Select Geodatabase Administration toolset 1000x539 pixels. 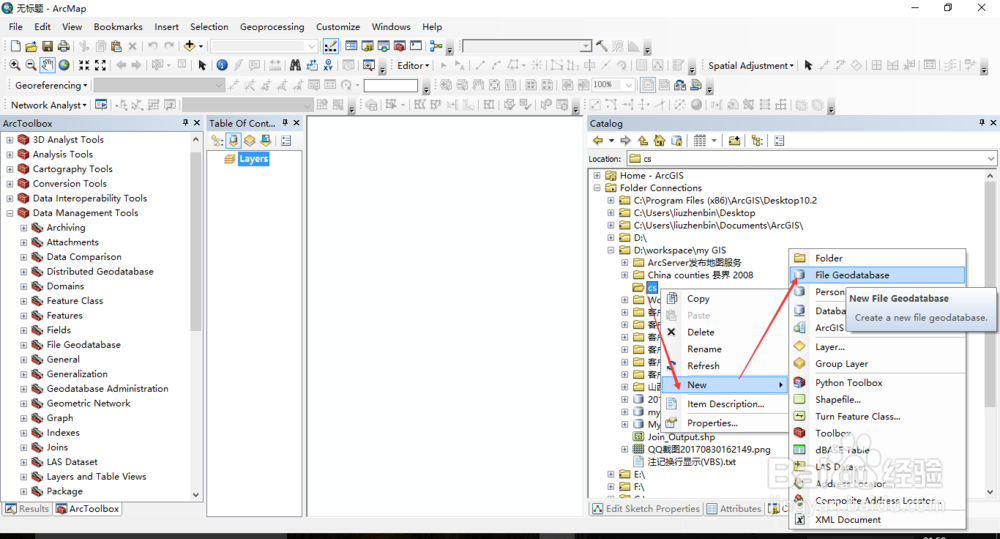coord(107,388)
